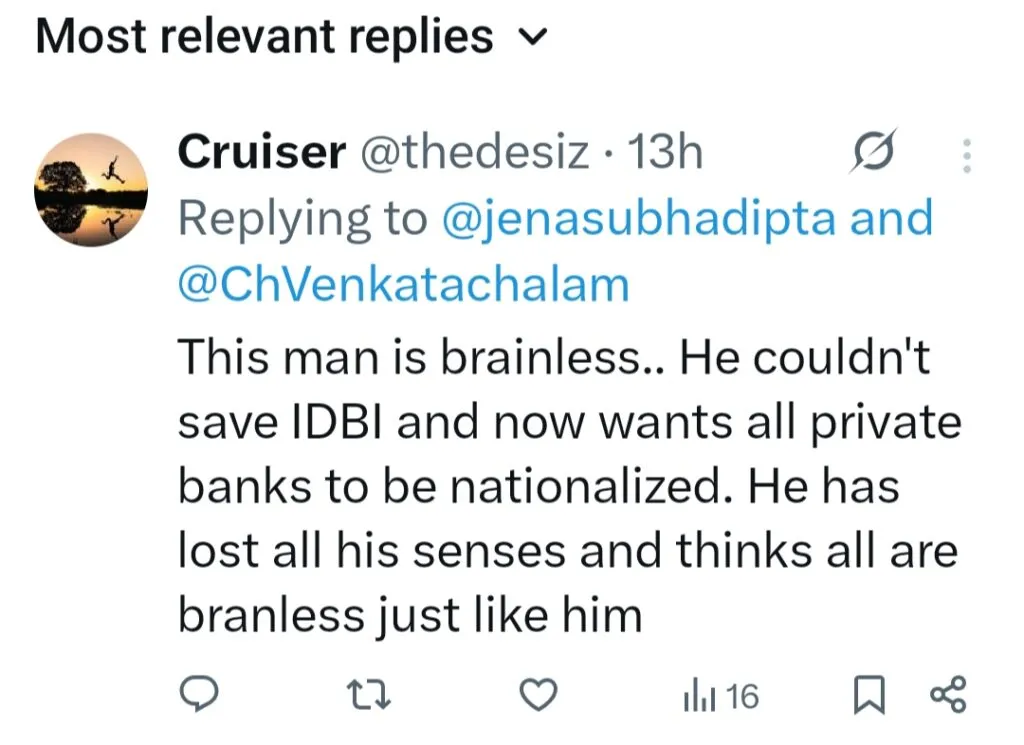Viewport: 1024px width, 745px height.
Task: Open the view analytics bar chart icon
Action: [x=696, y=695]
